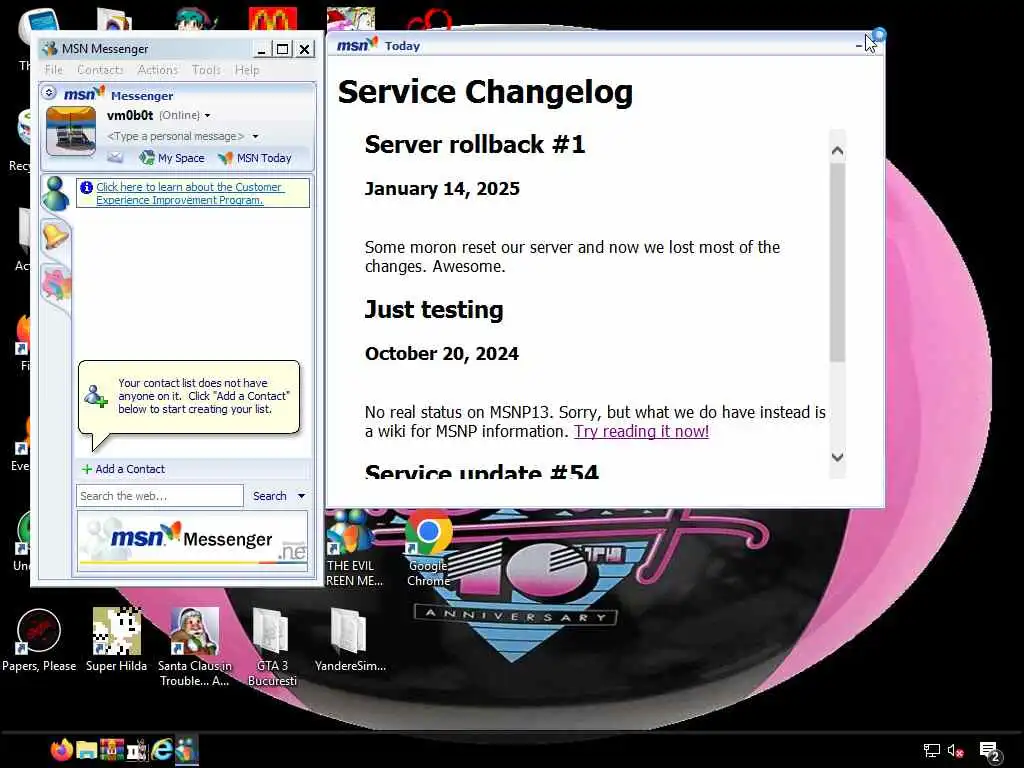
Task: Open the WinRAR taskbar icon
Action: click(112, 750)
